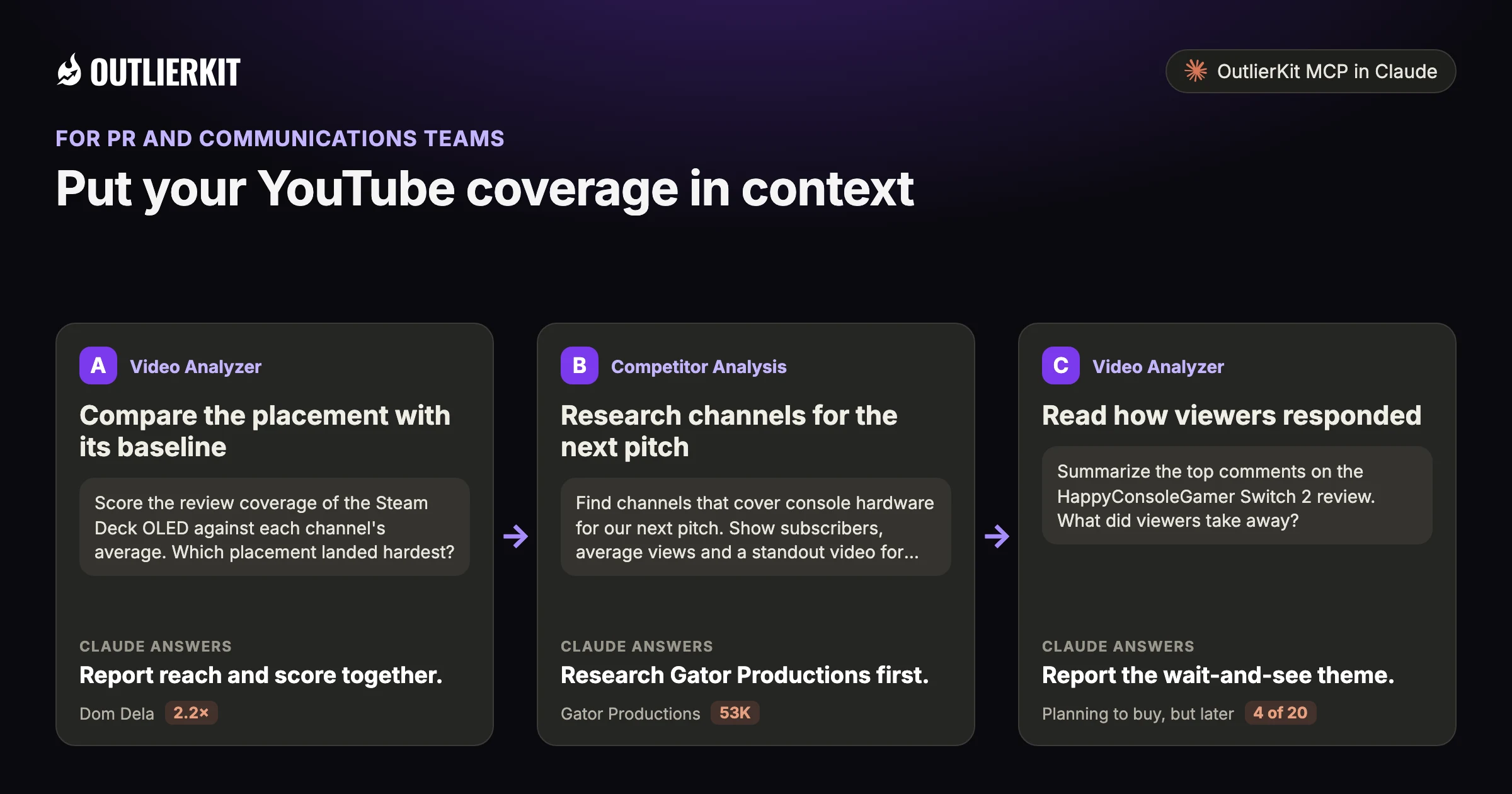The image size is (1512, 794).
Task: Click CLAUDE ANSWERS label on card B
Action: tap(637, 646)
